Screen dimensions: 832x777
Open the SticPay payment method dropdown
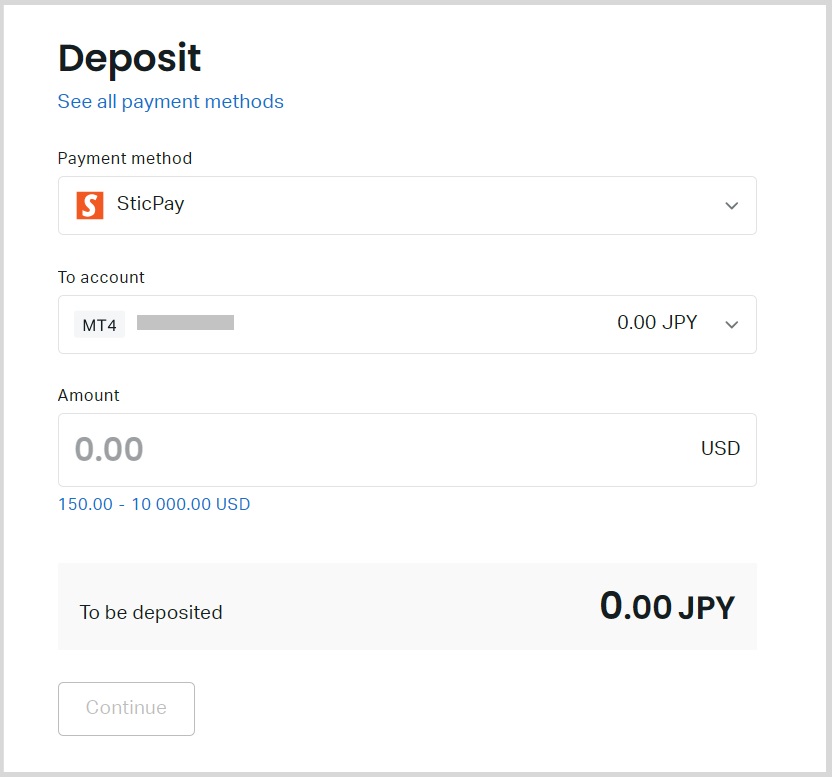[407, 205]
